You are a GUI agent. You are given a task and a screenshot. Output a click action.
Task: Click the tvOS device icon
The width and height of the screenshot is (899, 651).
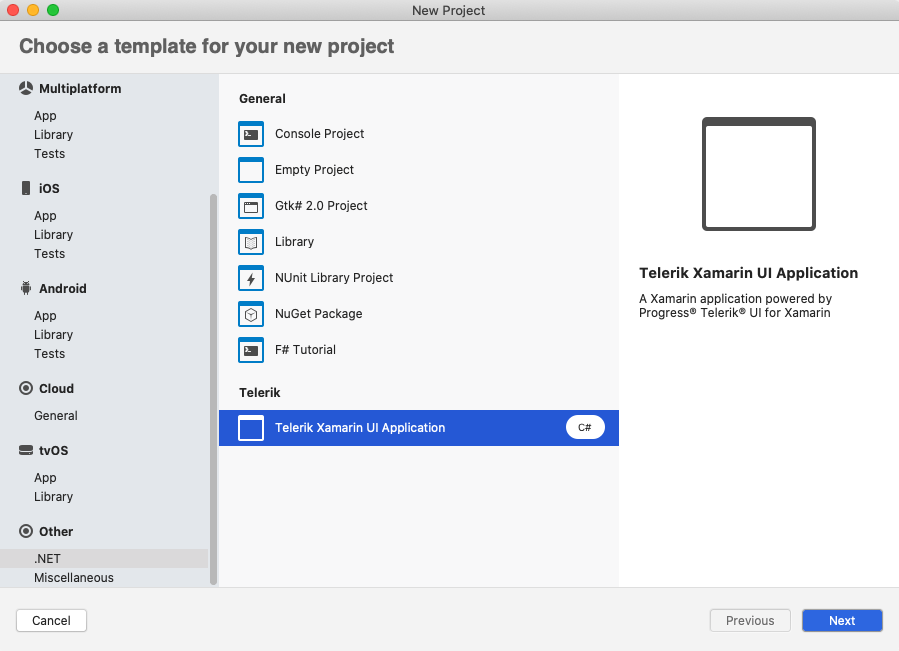26,450
